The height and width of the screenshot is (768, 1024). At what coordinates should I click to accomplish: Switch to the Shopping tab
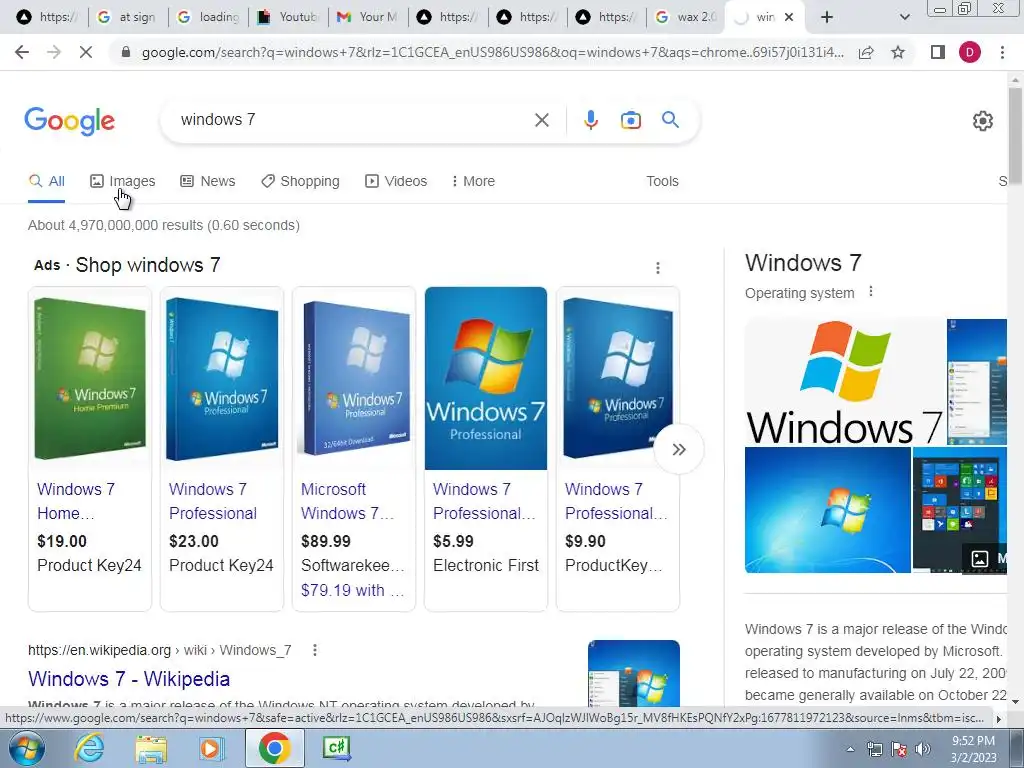pos(300,182)
